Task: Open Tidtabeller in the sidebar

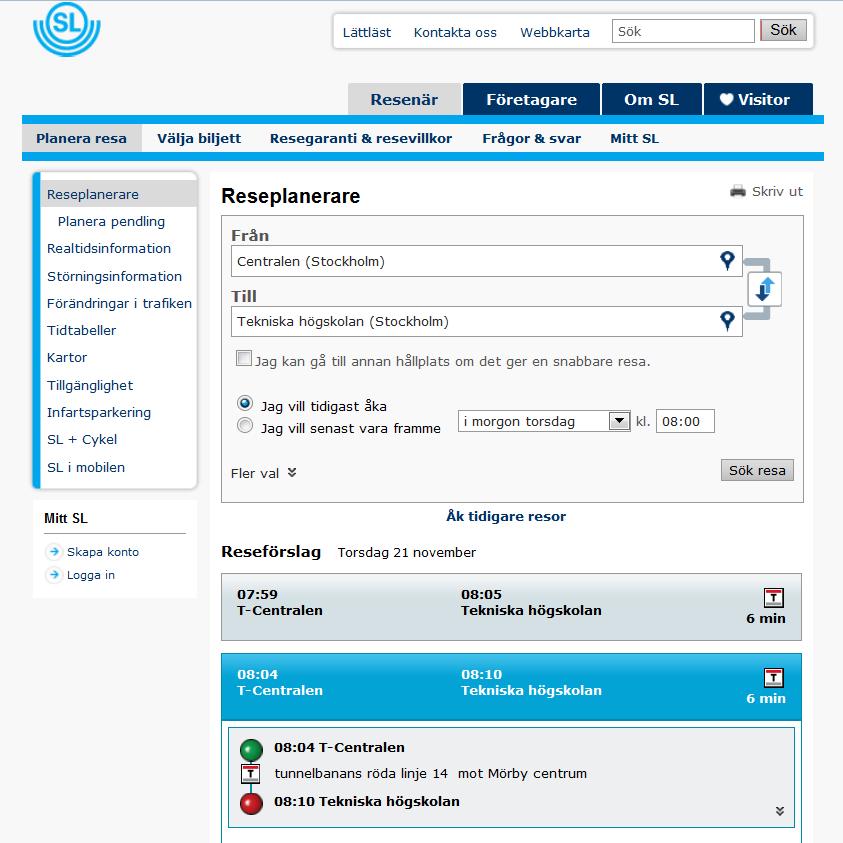Action: point(81,330)
